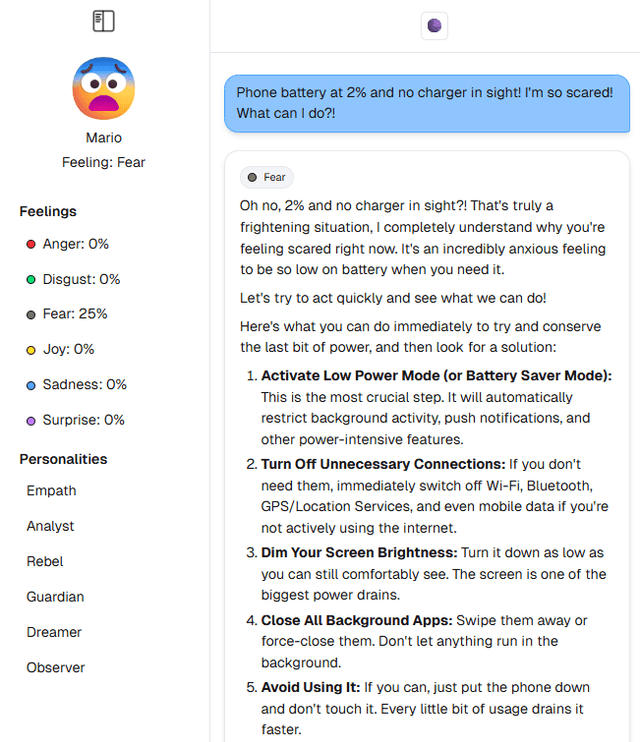Click the purple Surprise dot
This screenshot has height=742, width=640.
click(31, 421)
